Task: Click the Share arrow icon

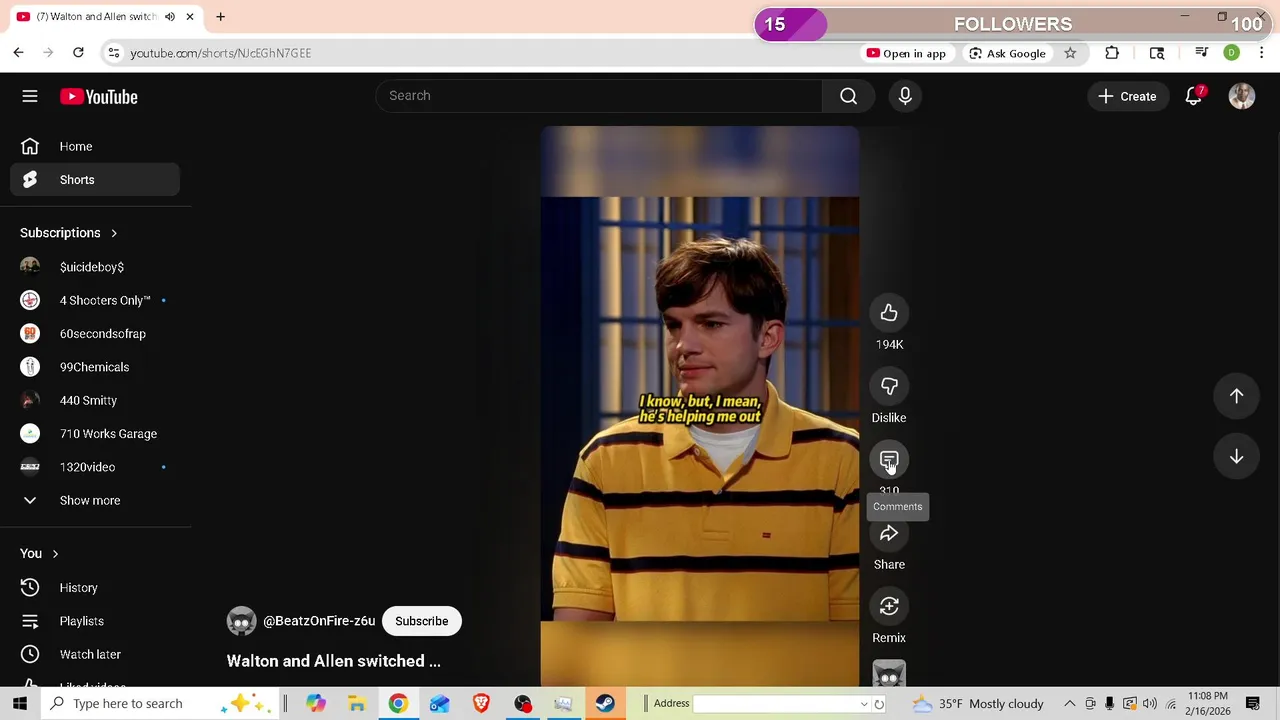Action: click(889, 533)
